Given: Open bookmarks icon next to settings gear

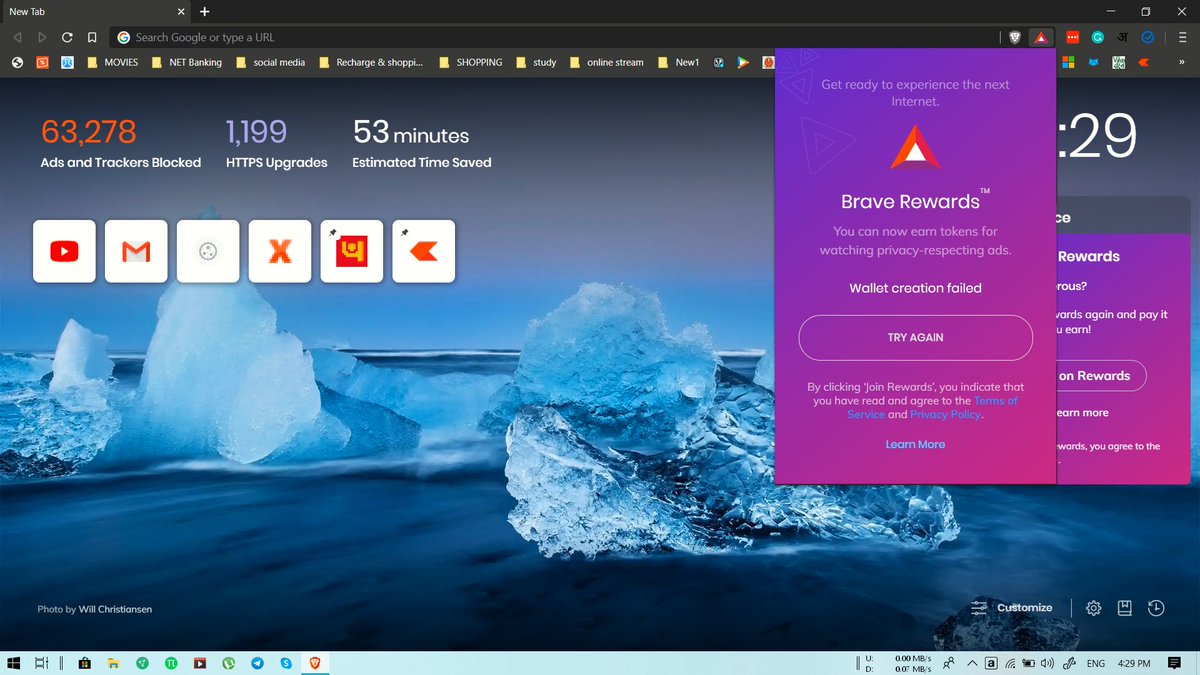Looking at the screenshot, I should 1124,607.
